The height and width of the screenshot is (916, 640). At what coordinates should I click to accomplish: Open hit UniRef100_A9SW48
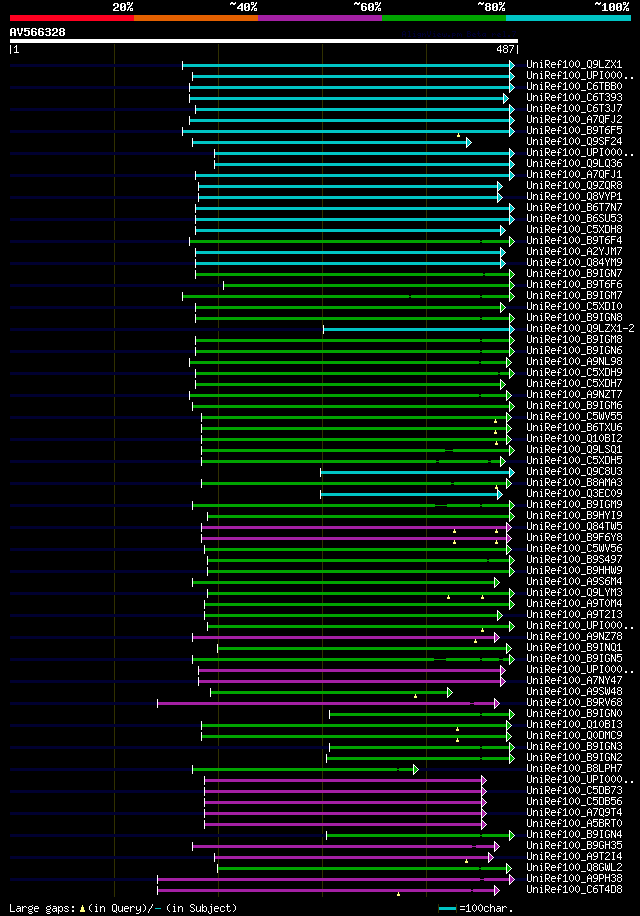[574, 692]
